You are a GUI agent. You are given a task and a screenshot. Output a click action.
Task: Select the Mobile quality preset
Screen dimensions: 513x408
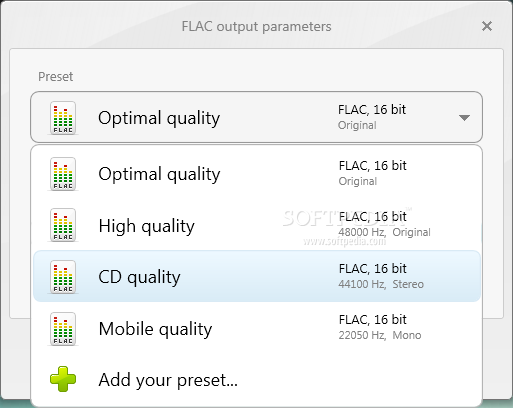256,328
